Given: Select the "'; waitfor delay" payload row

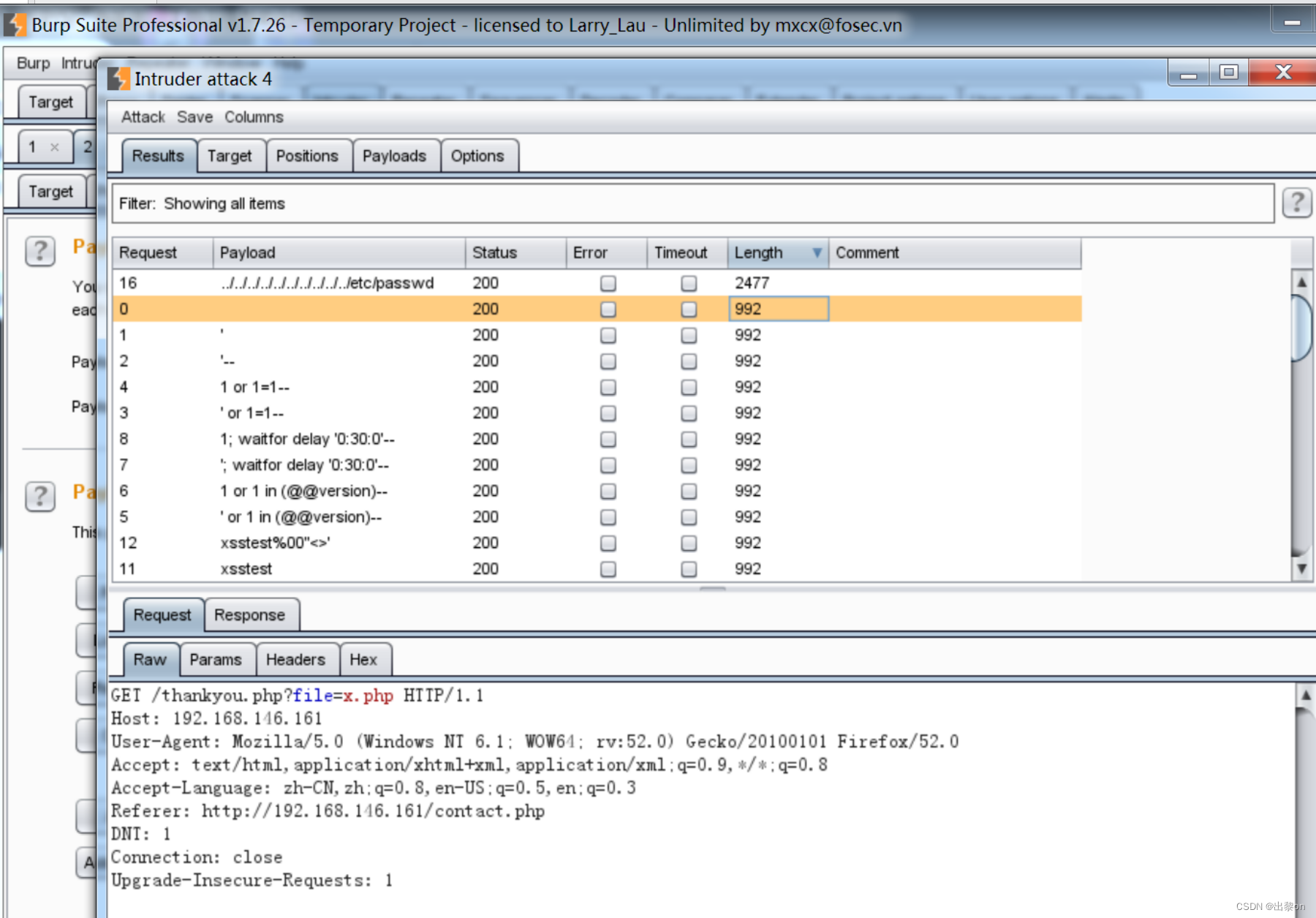Looking at the screenshot, I should pyautogui.click(x=597, y=465).
